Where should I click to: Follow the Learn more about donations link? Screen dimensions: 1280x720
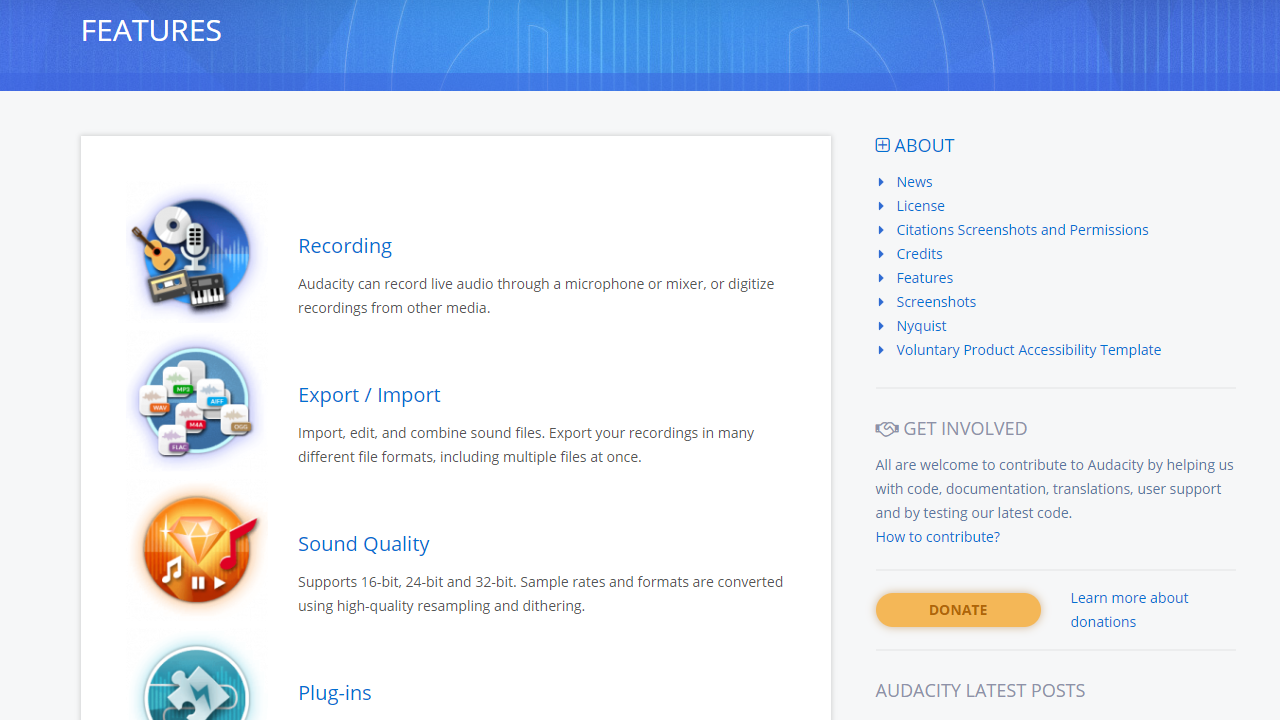pyautogui.click(x=1129, y=609)
